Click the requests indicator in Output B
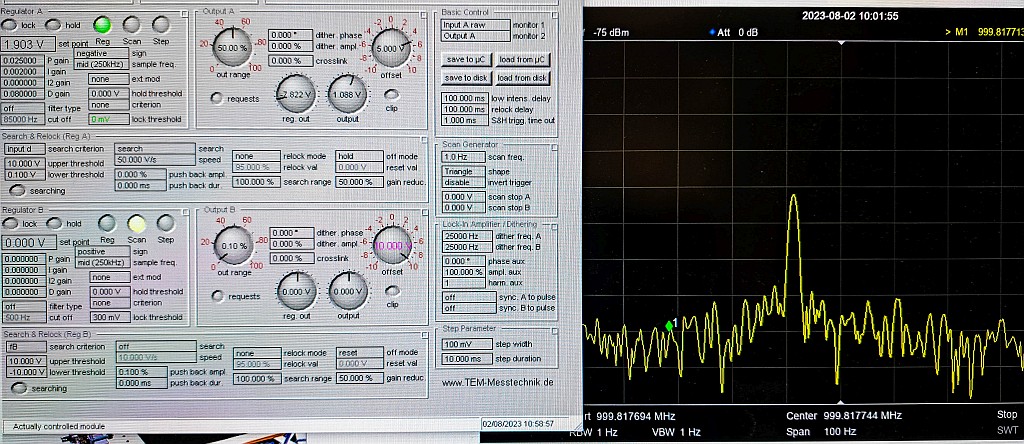The height and width of the screenshot is (444, 1024). pos(217,295)
